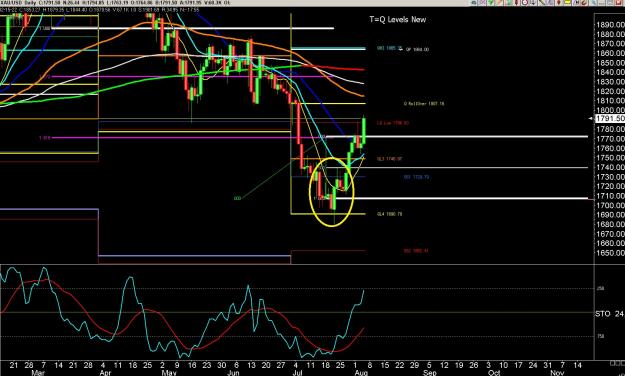
Task: Click the 1740.00 price axis label
Action: 610,167
